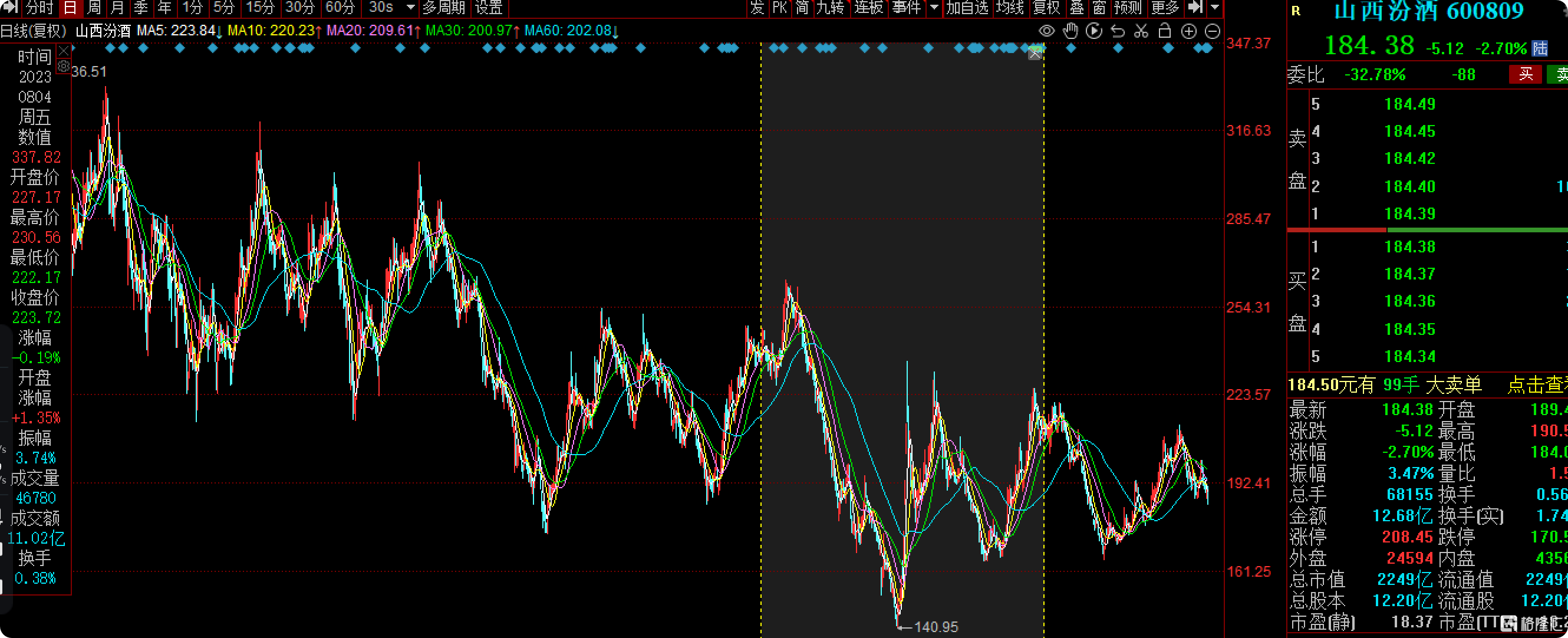The width and height of the screenshot is (1568, 638).
Task: Zoom out with the minus circle icon
Action: [1212, 31]
